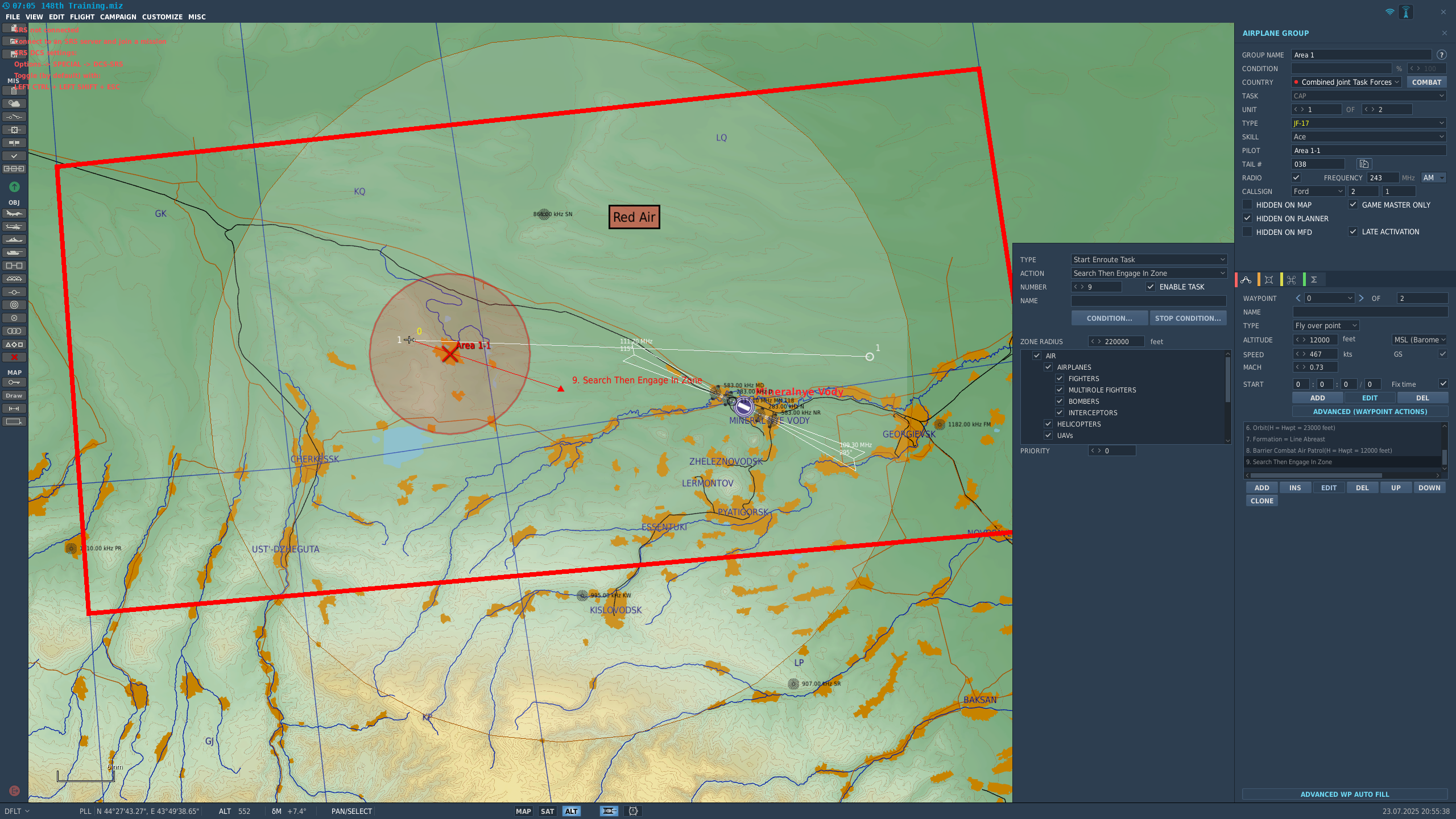
Task: Open the battlefield commanders flag icon
Action: pyautogui.click(x=14, y=143)
